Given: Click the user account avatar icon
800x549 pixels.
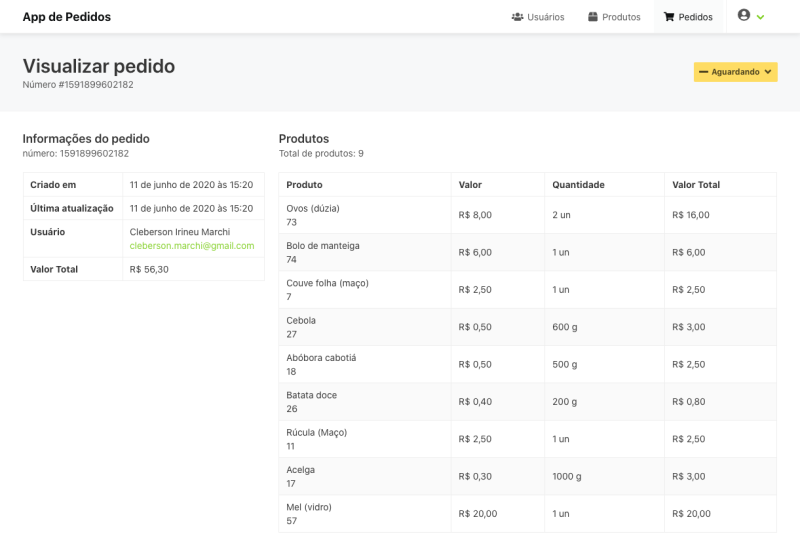Looking at the screenshot, I should point(744,16).
